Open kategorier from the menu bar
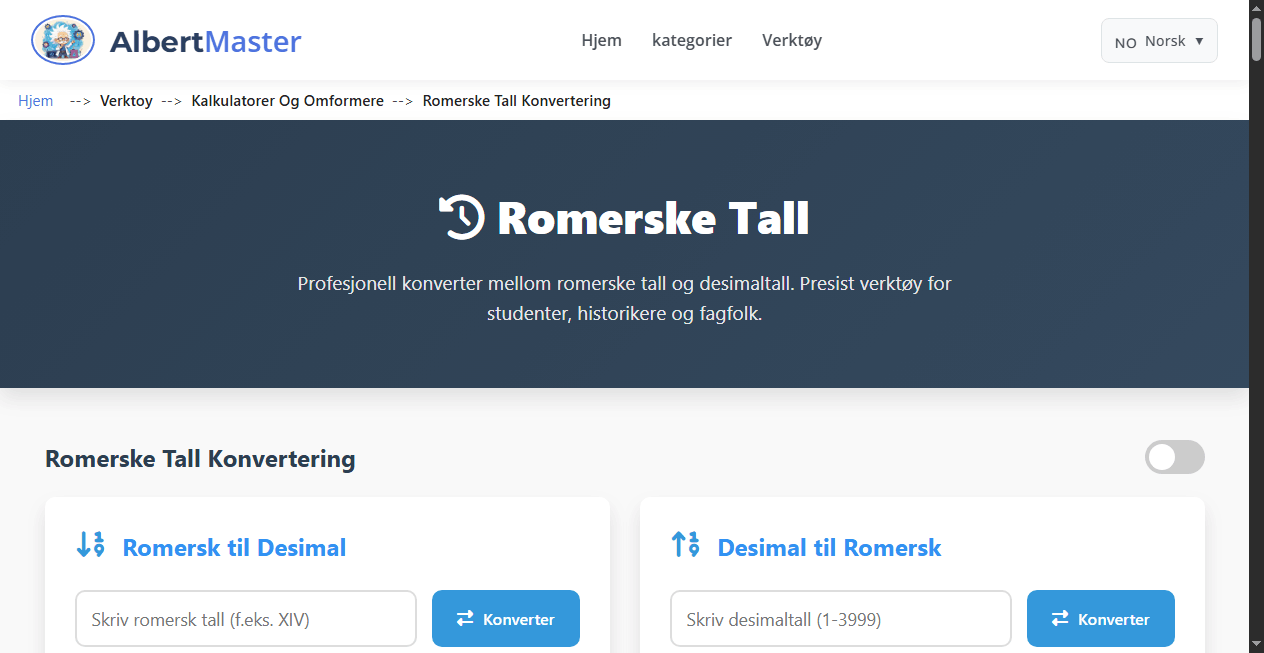 [x=692, y=40]
